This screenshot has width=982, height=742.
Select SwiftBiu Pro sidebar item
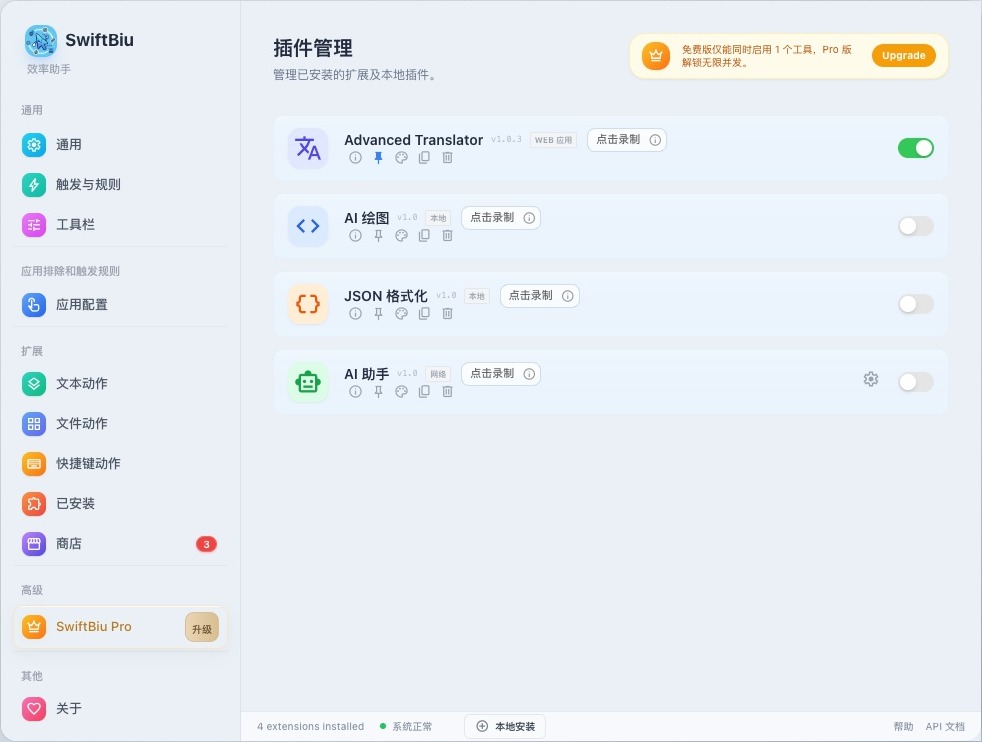[x=120, y=627]
